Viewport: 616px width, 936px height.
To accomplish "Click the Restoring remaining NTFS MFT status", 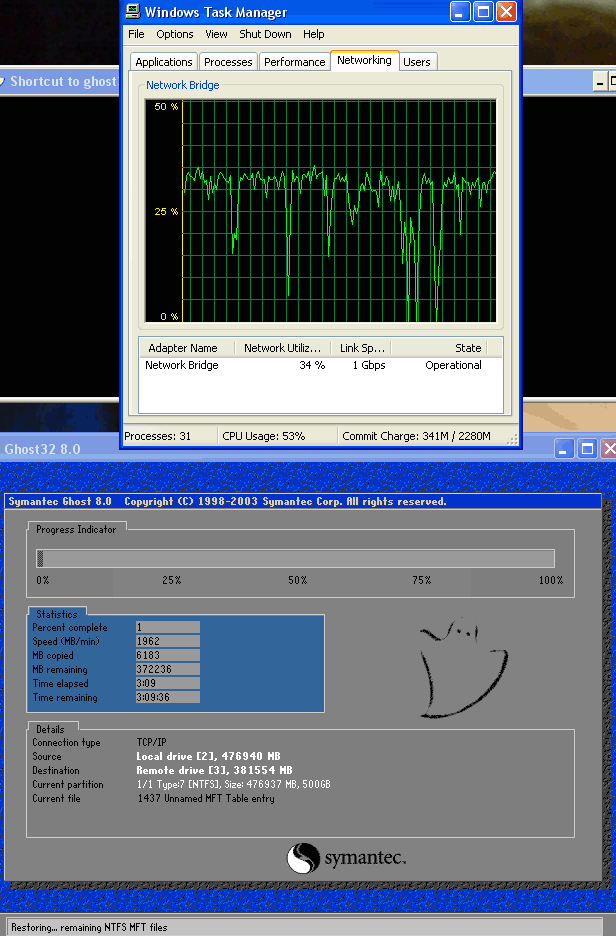I will tap(89, 927).
